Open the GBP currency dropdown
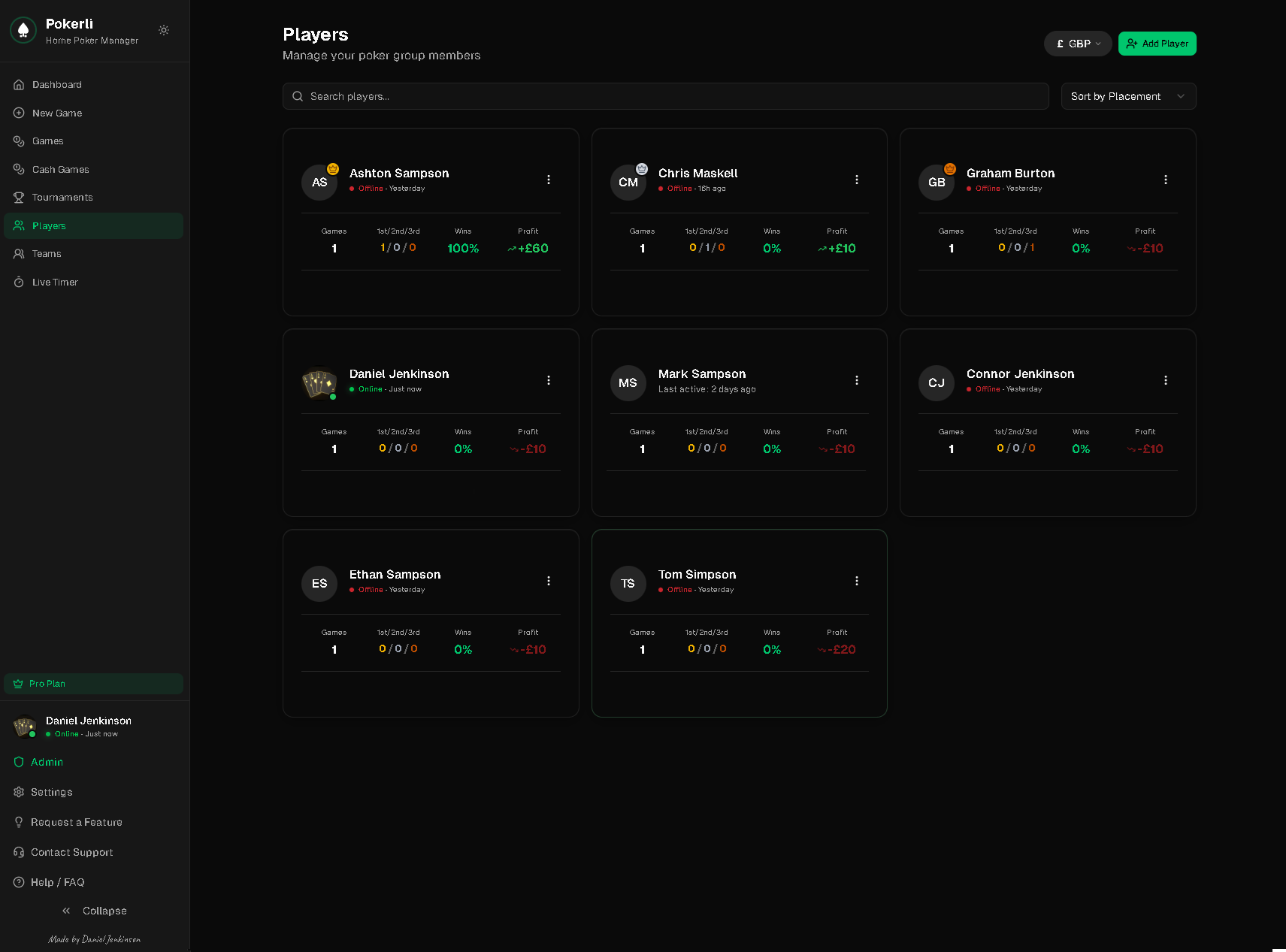The height and width of the screenshot is (952, 1286). click(1078, 44)
